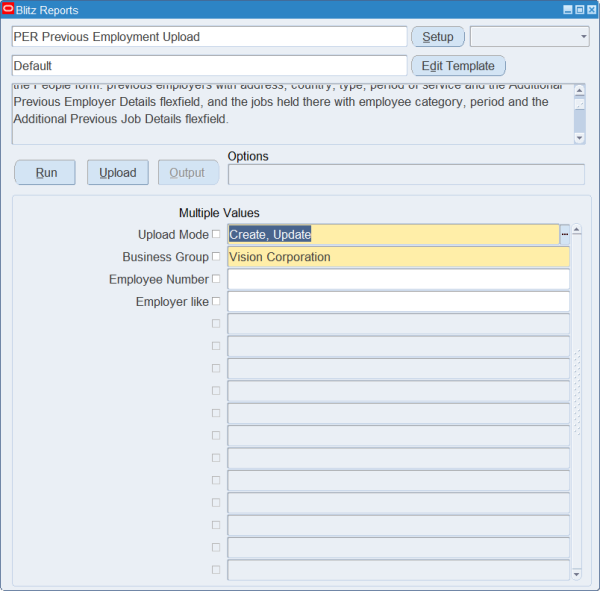Open the dropdown next to Setup
Image resolution: width=600 pixels, height=591 pixels.
pos(530,37)
